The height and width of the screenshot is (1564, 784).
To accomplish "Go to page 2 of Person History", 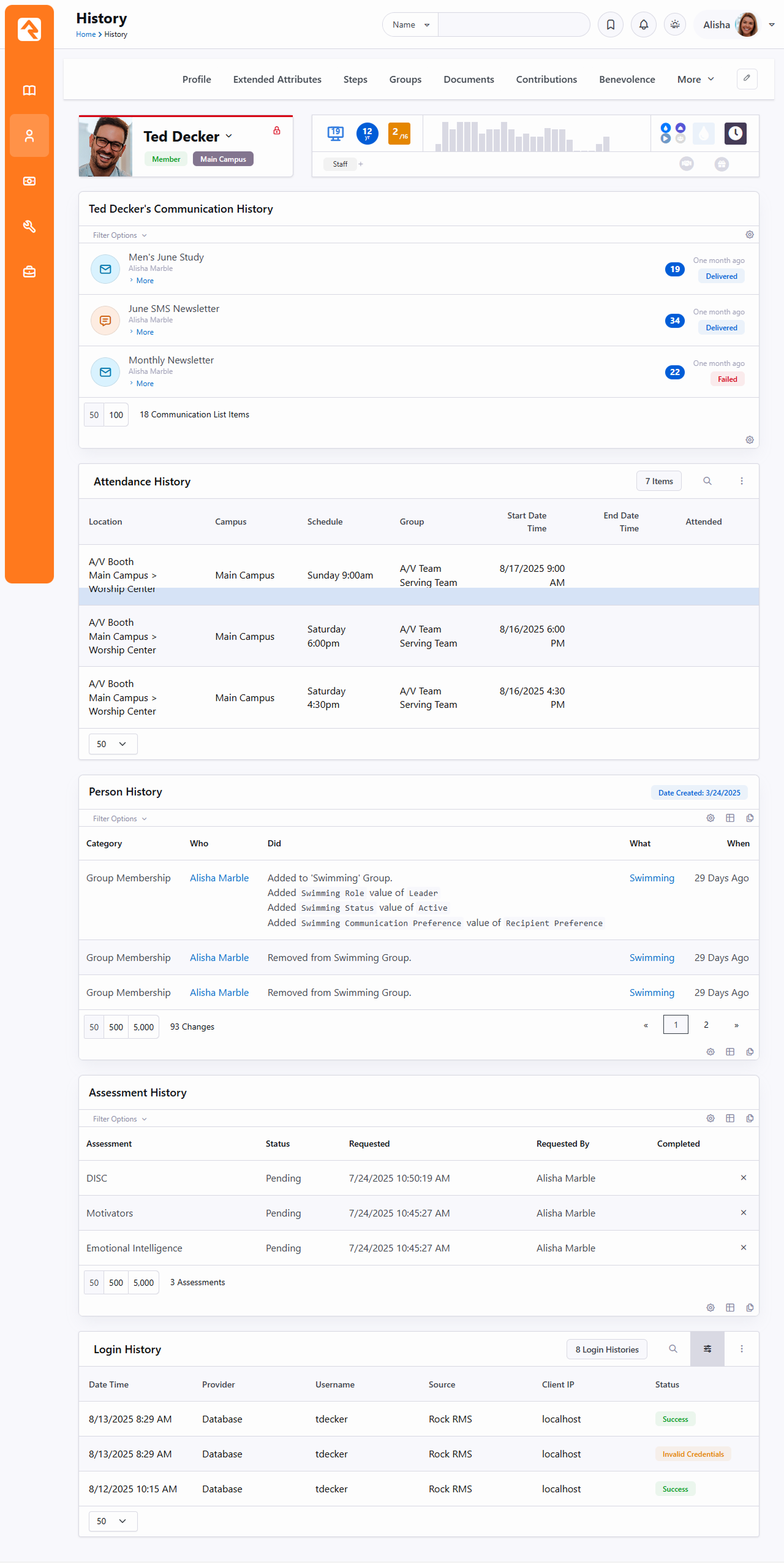I will 706,1025.
